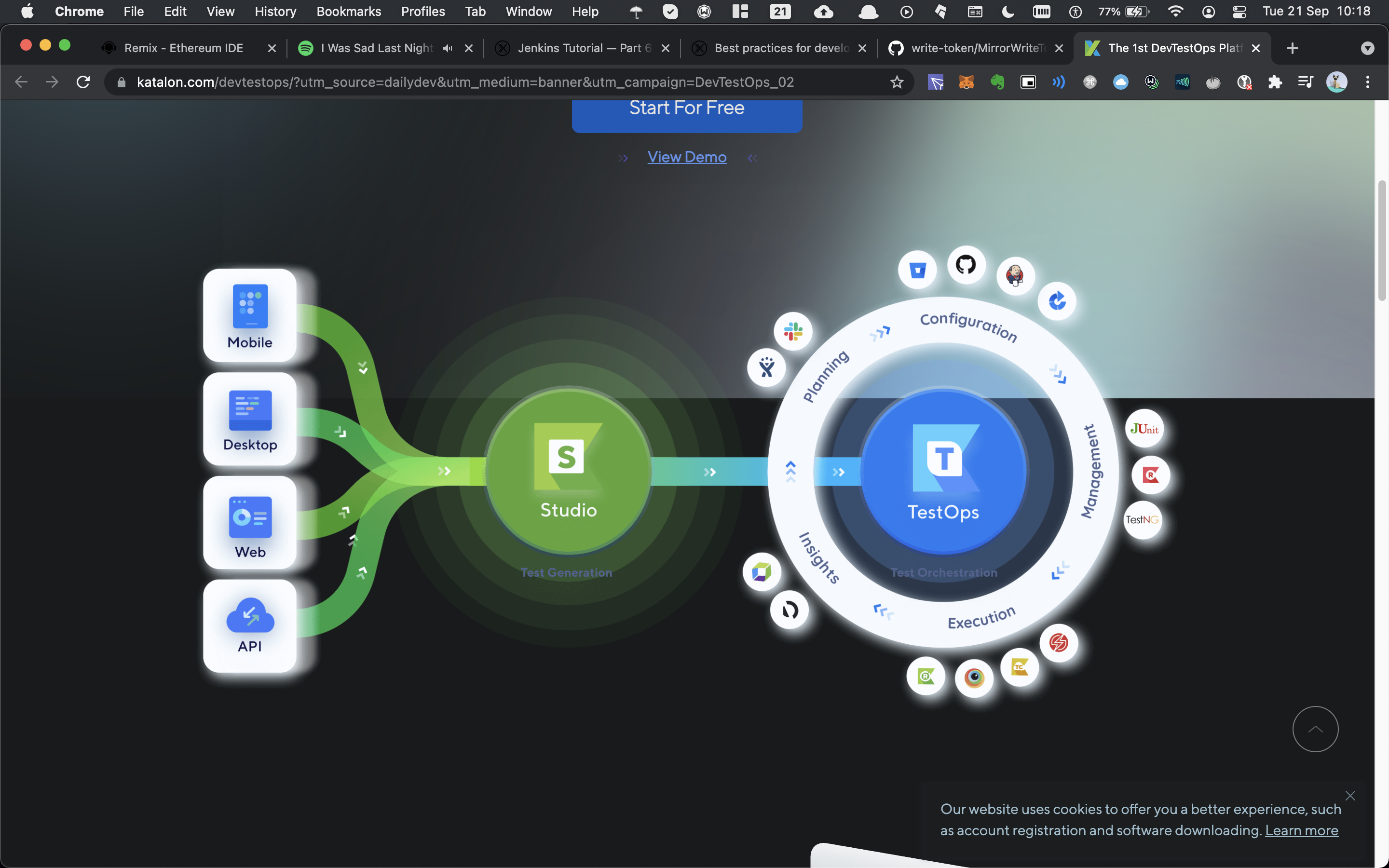Open the MetaMask fox extension
Screen dimensions: 1389x868
pos(967,82)
